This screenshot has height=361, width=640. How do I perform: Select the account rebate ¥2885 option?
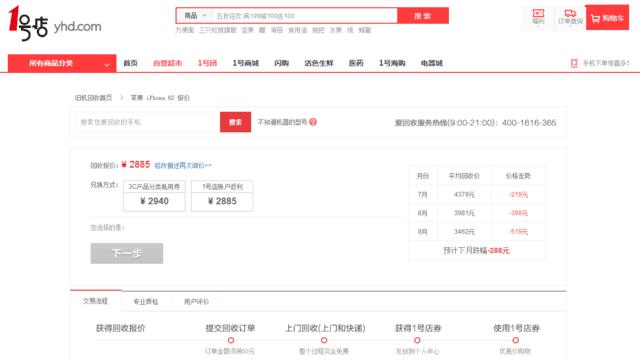click(222, 196)
